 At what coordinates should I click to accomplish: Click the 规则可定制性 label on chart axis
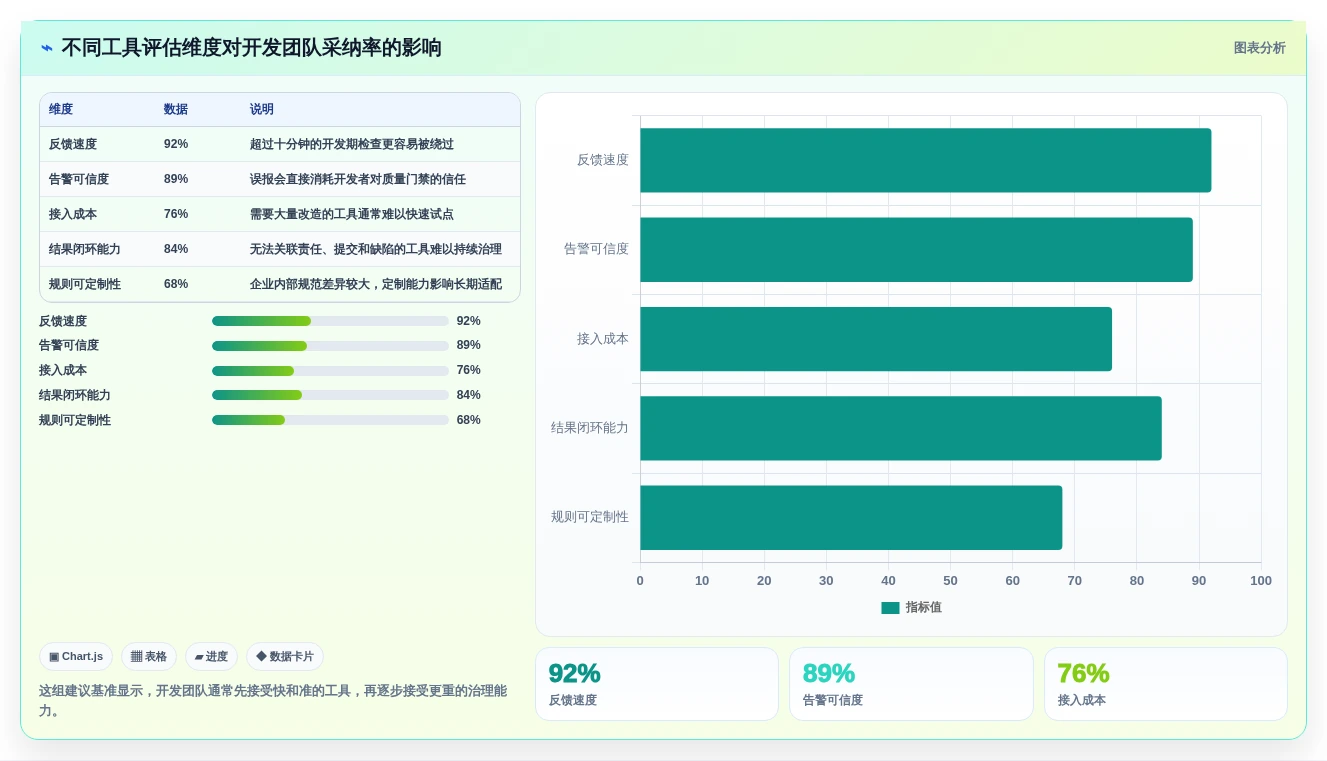(590, 517)
